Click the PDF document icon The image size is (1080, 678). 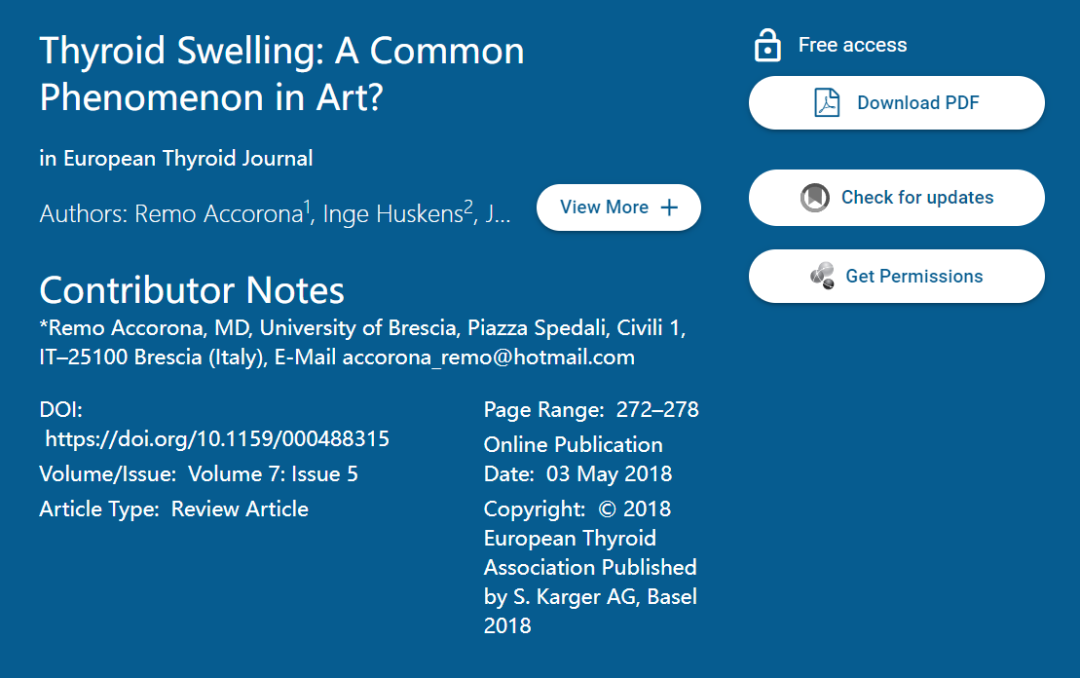tap(827, 103)
